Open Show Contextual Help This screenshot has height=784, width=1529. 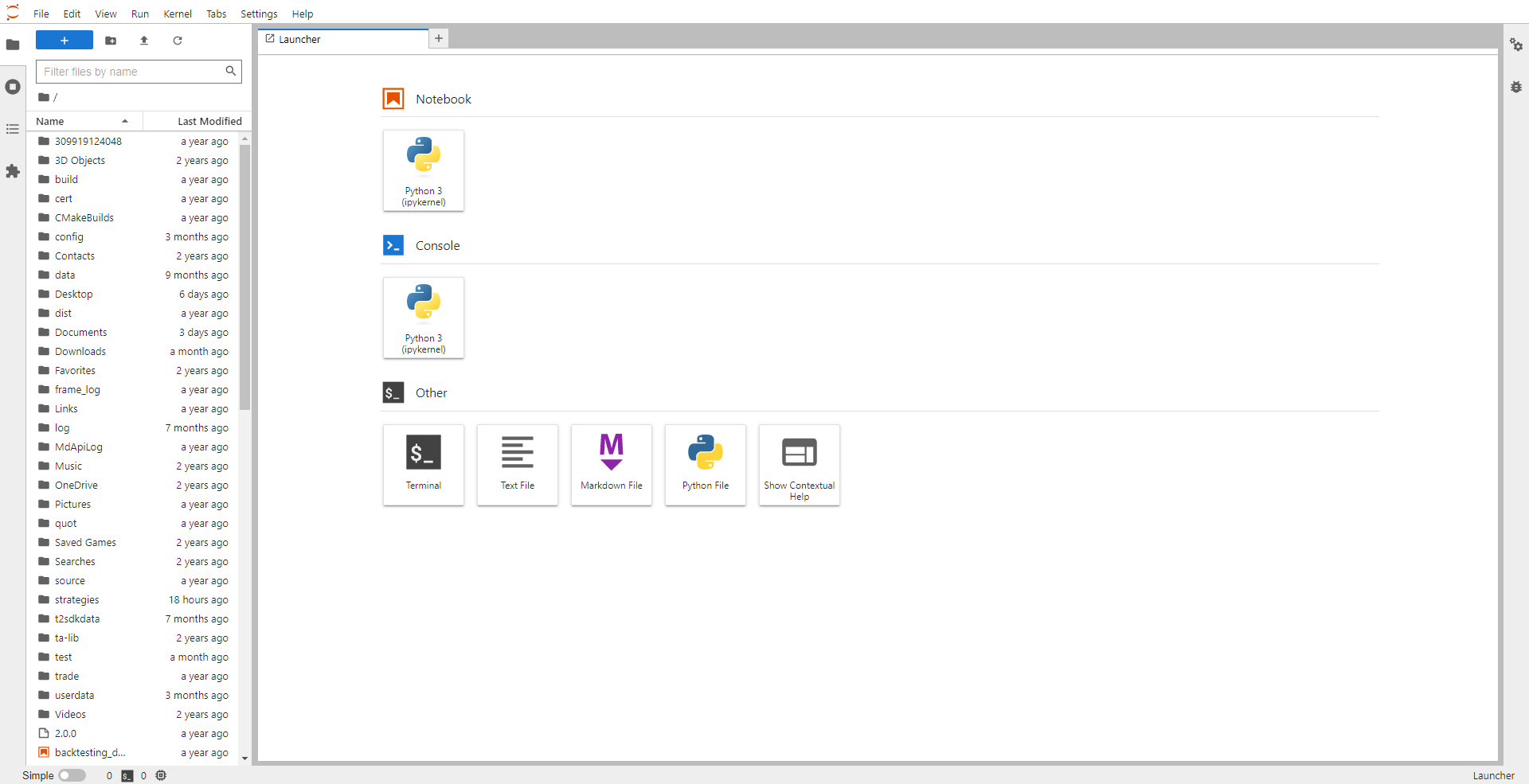pos(799,465)
